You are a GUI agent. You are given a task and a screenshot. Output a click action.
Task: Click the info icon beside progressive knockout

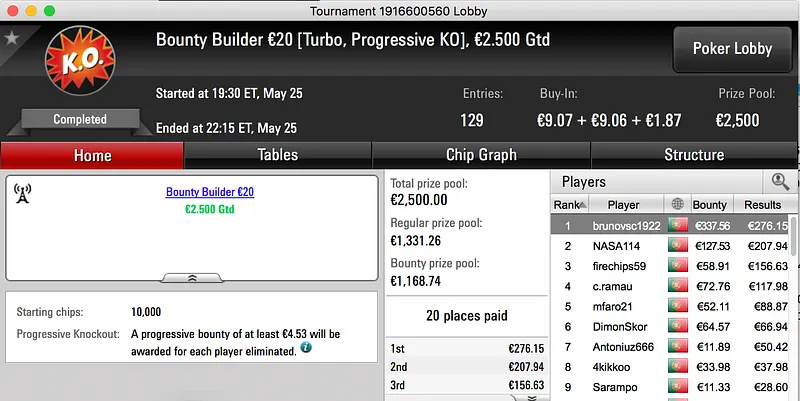(x=306, y=347)
